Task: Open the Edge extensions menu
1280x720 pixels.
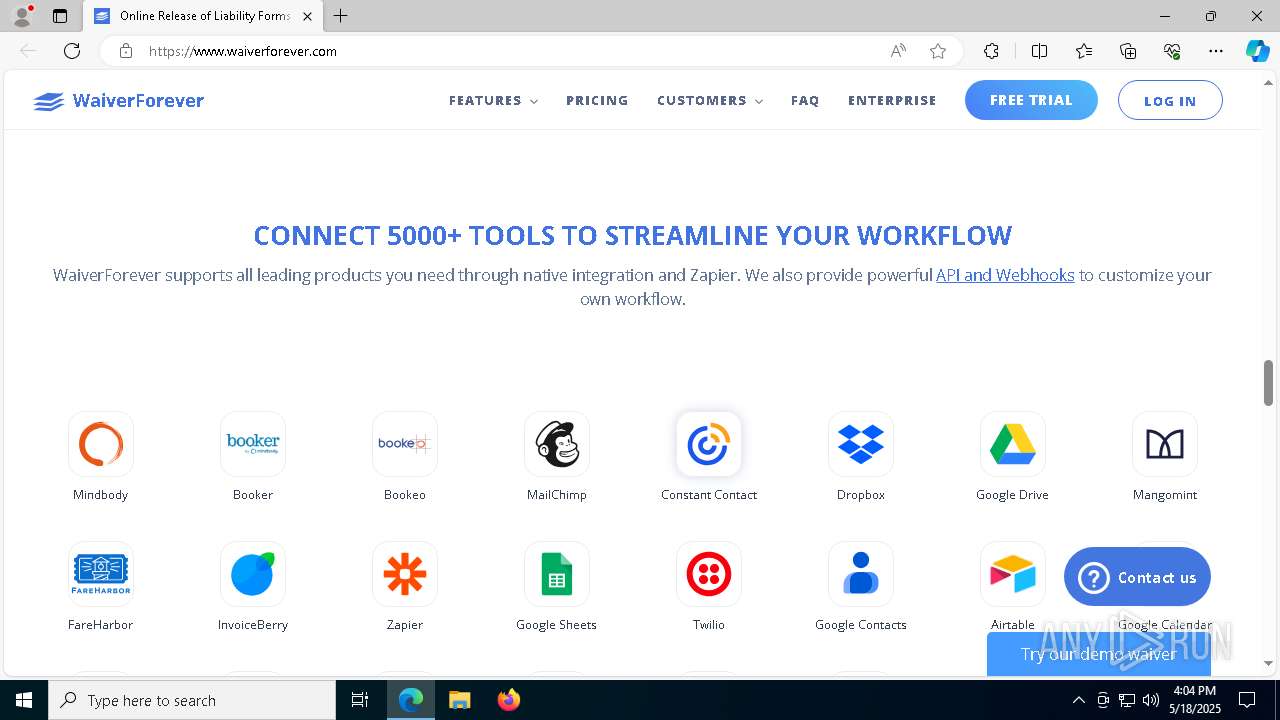Action: pyautogui.click(x=991, y=51)
